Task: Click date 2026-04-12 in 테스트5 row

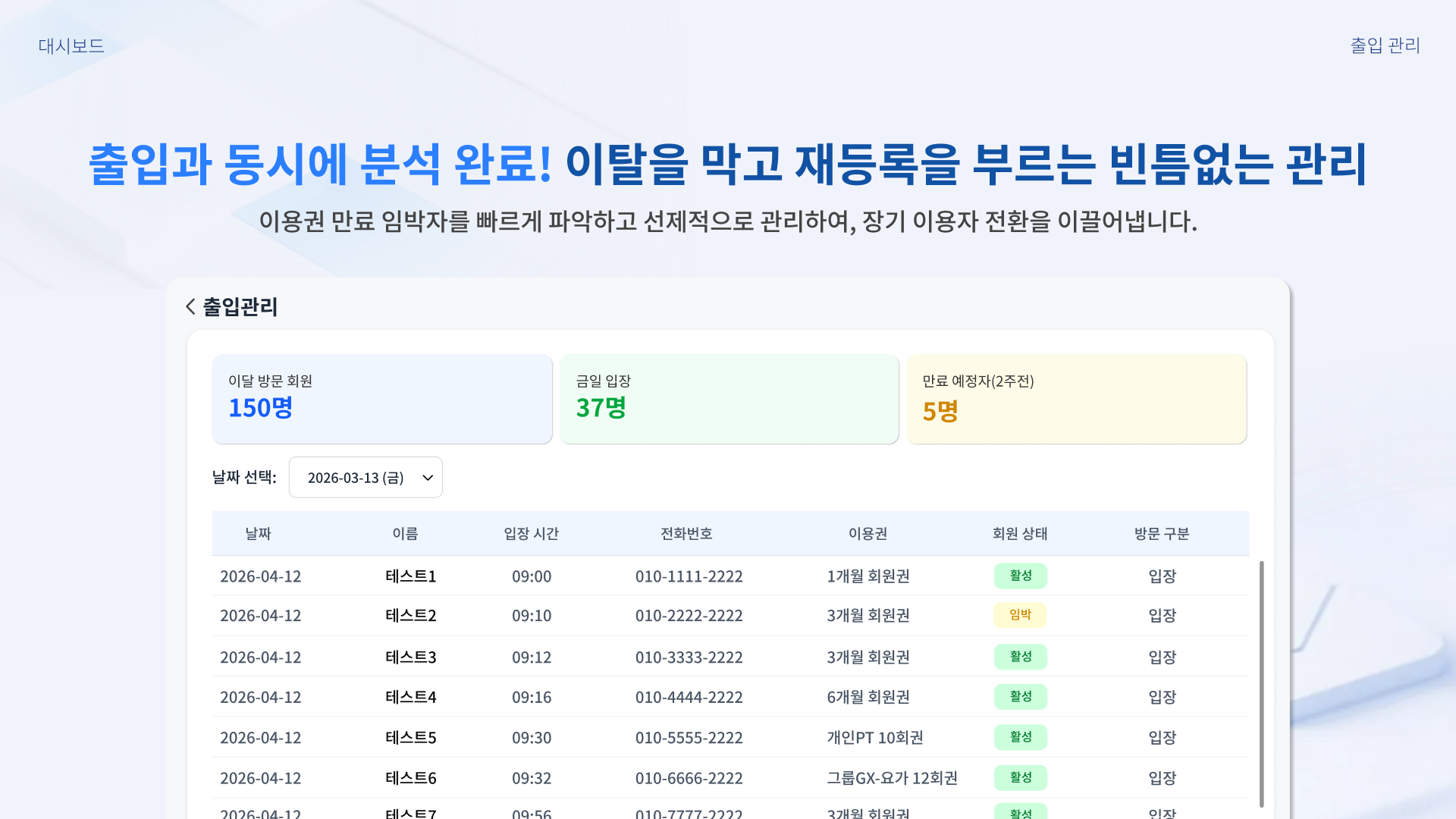Action: (x=261, y=738)
